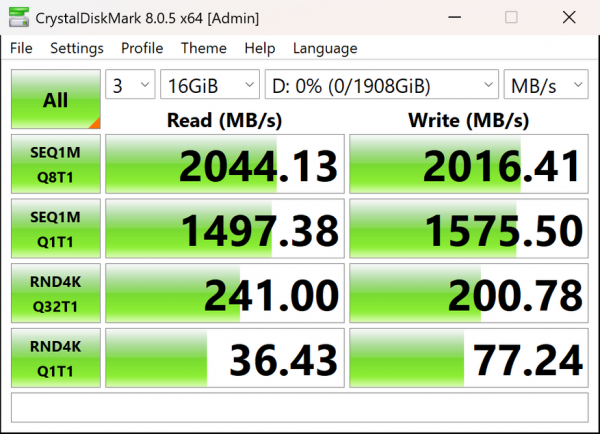Click the Write (MB/s) column header

pos(469,120)
